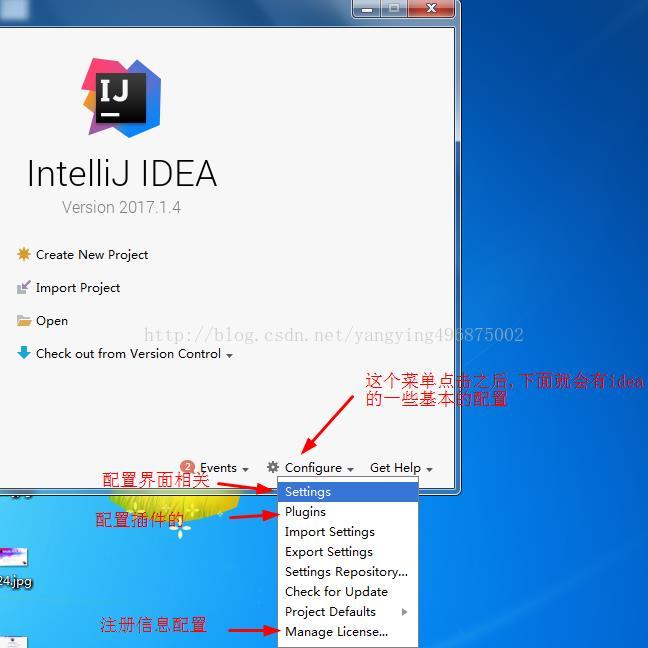This screenshot has height=648, width=648.
Task: Click the Version 2017.1.4 text
Action: 122,207
